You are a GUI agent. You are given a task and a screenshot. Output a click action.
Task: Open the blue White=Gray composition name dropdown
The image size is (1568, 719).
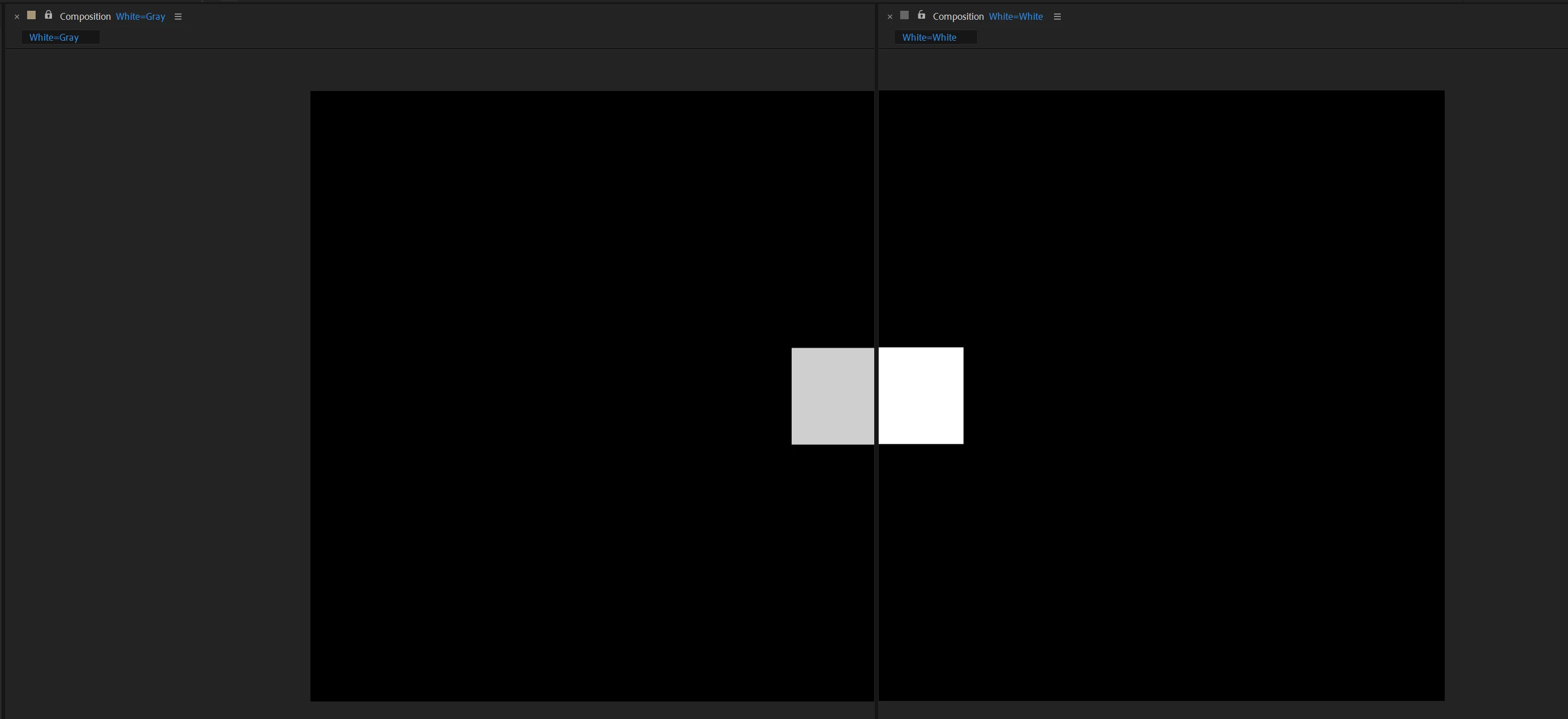click(141, 16)
